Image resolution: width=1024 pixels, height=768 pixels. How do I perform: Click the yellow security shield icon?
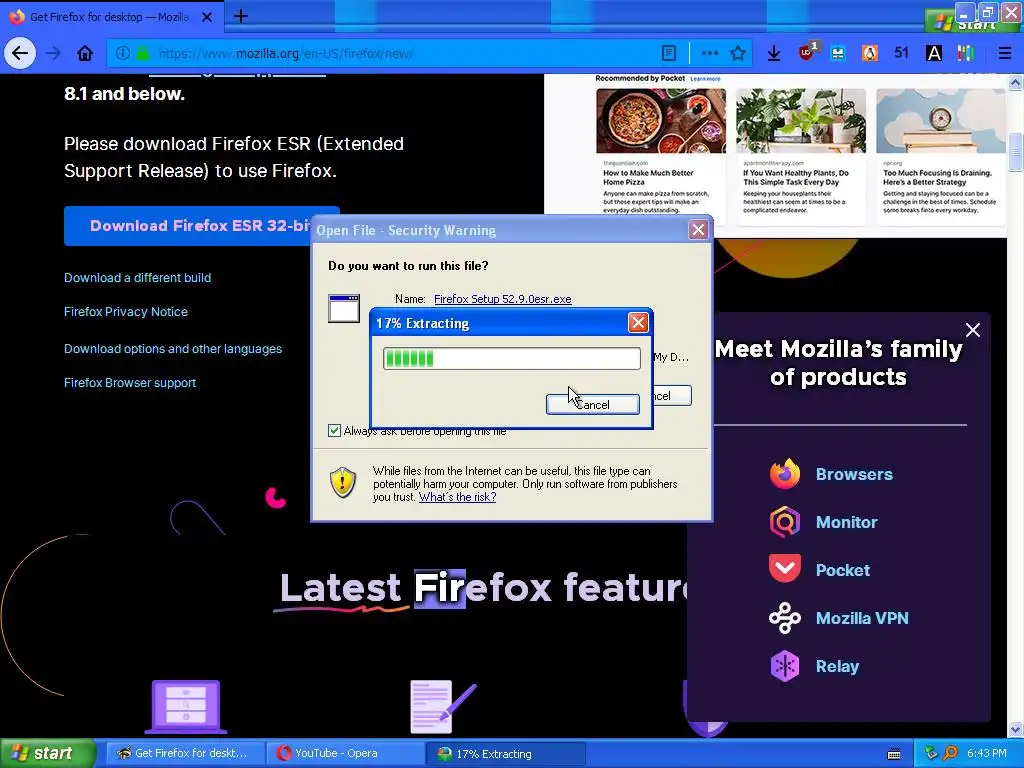point(343,482)
